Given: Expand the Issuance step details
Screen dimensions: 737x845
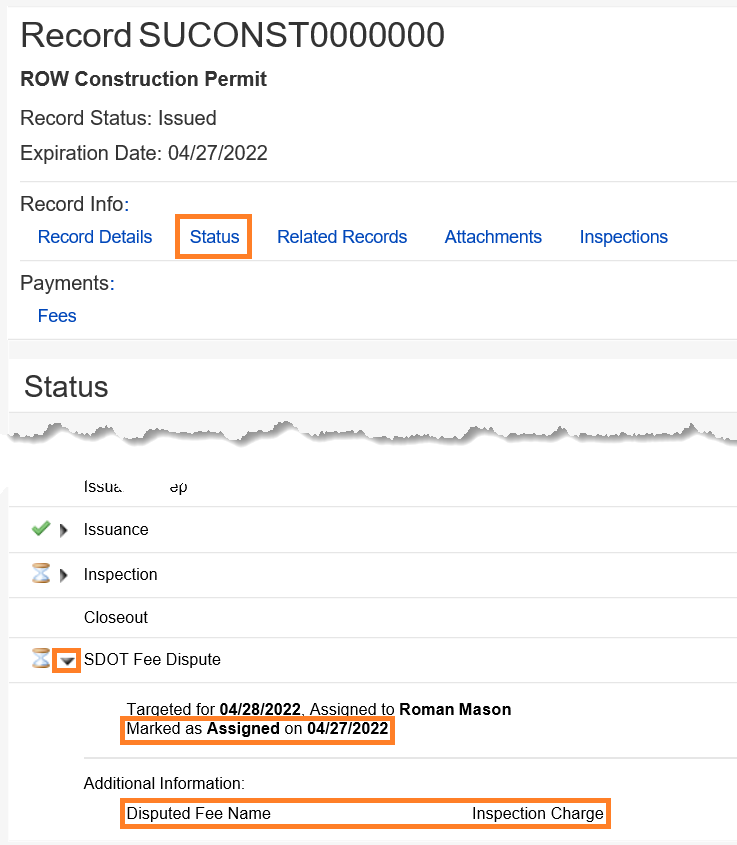Looking at the screenshot, I should tap(65, 530).
